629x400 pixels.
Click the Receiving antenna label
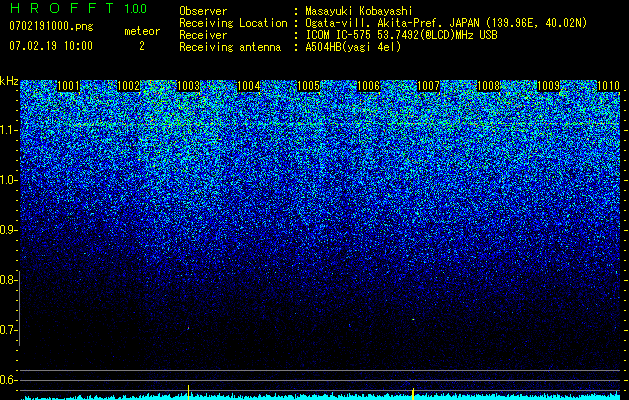tap(230, 47)
